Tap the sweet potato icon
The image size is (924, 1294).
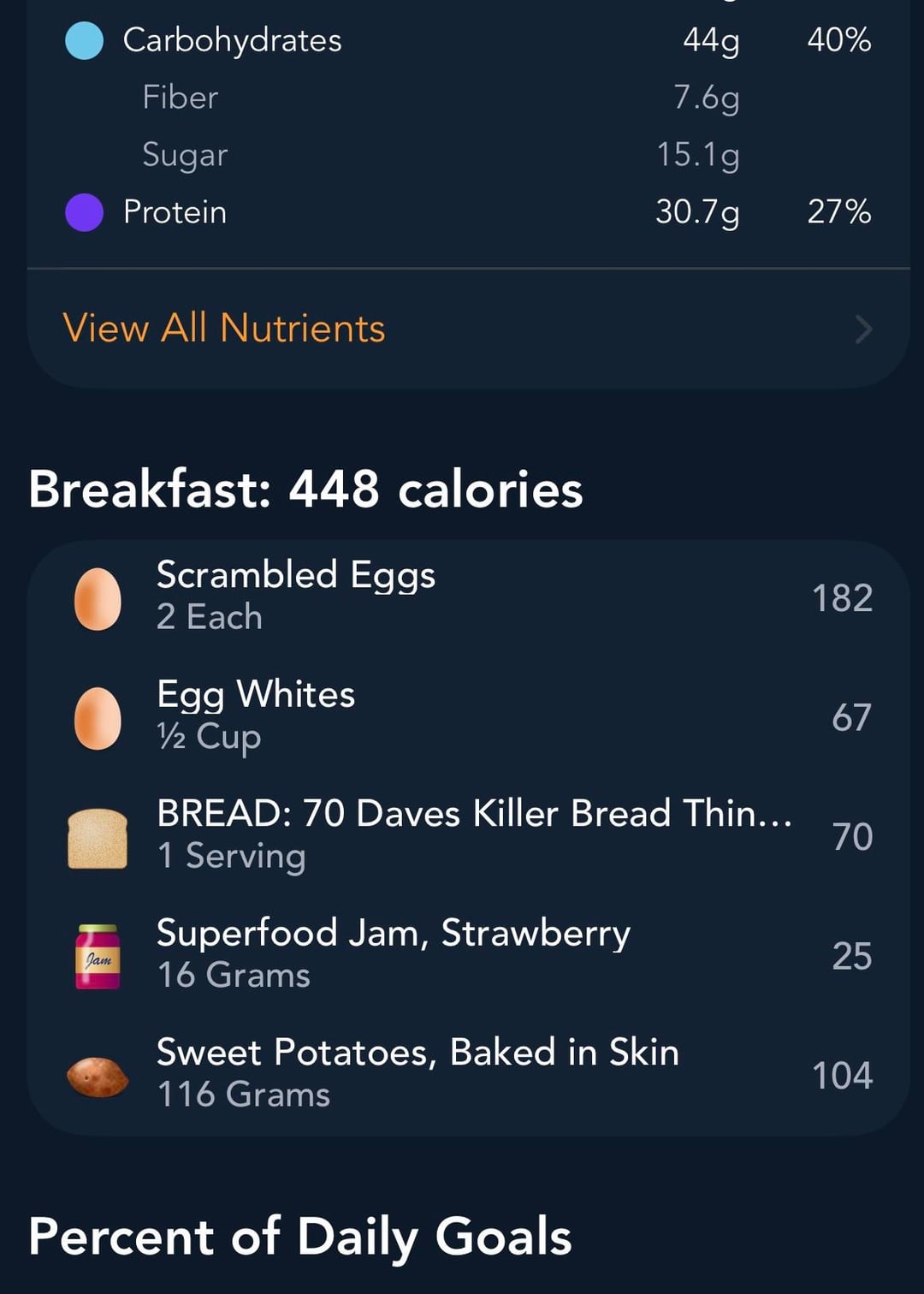tap(98, 1077)
